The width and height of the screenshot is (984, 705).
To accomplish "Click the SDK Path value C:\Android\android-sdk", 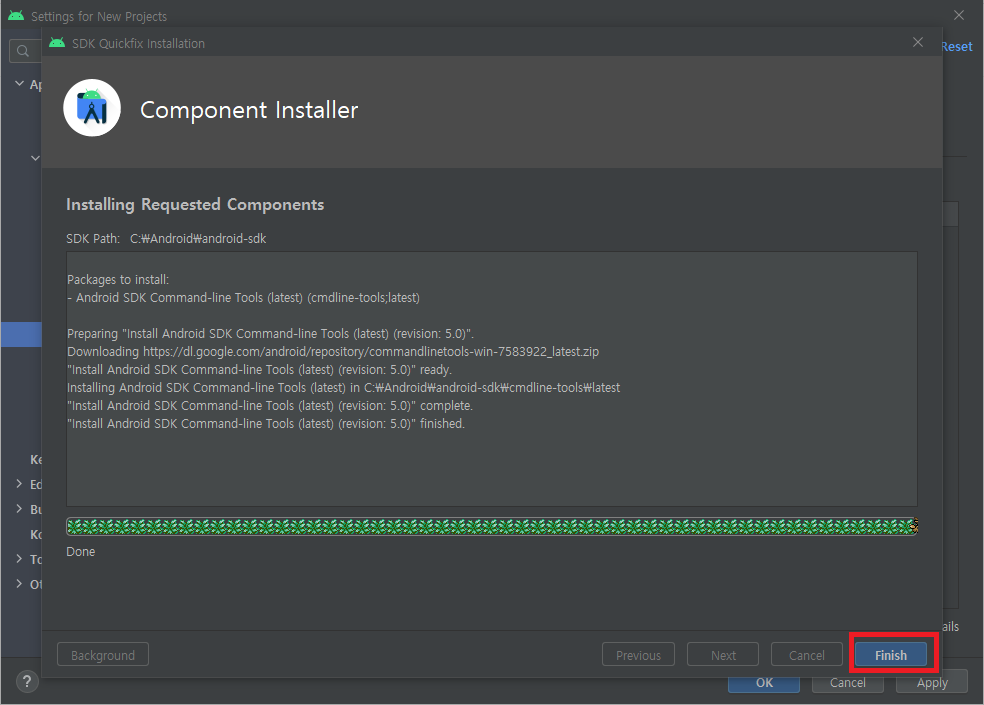I will (198, 239).
